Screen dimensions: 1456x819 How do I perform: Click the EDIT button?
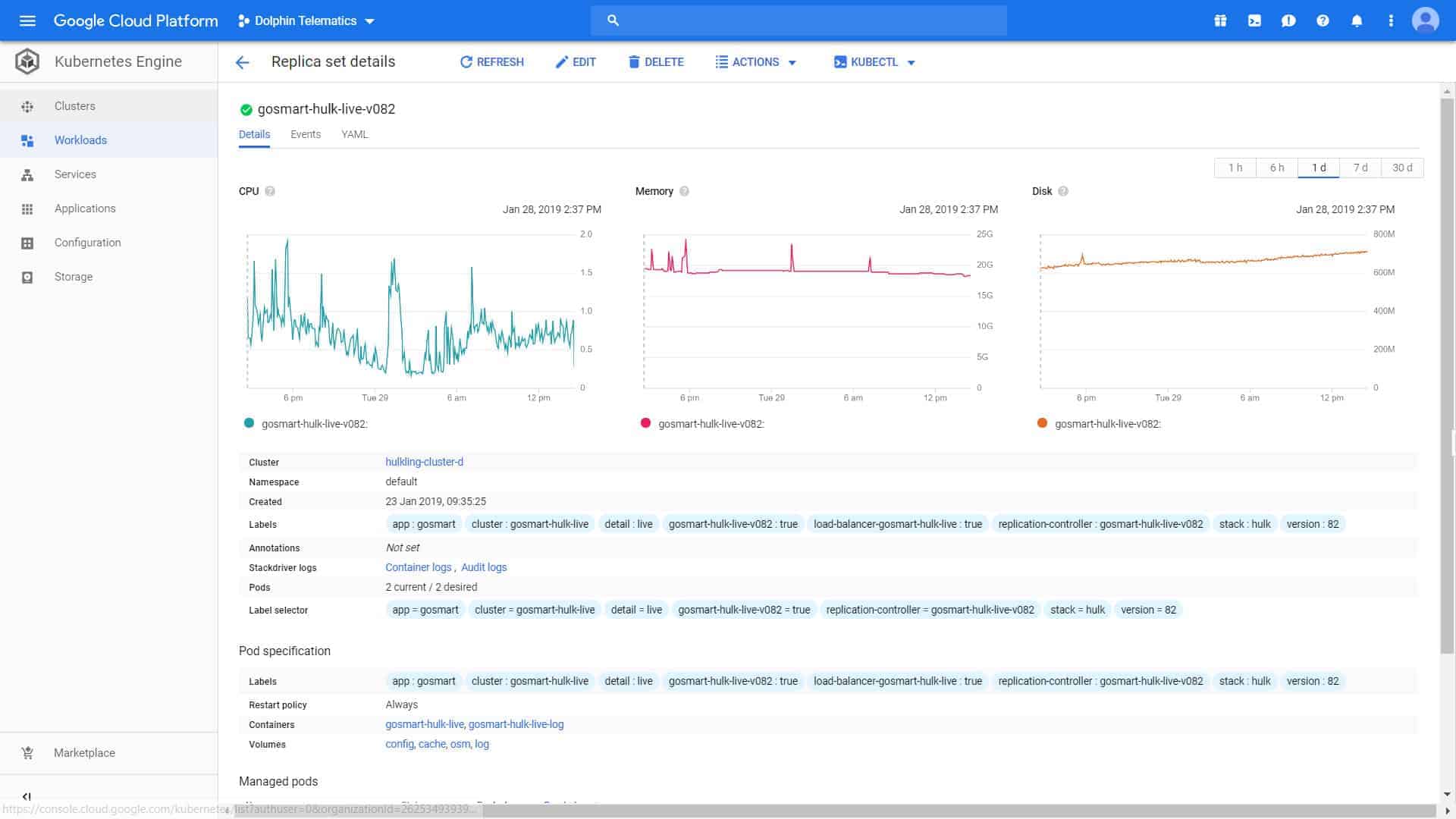coord(576,62)
